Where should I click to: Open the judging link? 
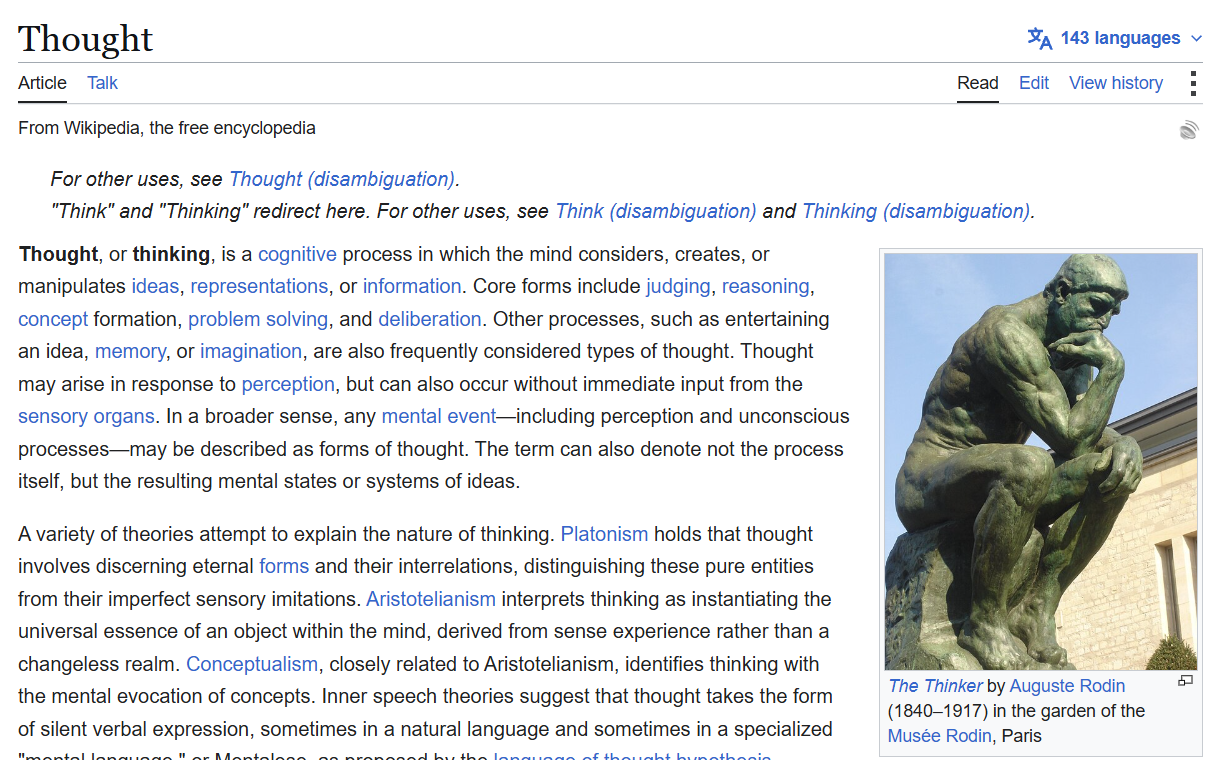[678, 286]
